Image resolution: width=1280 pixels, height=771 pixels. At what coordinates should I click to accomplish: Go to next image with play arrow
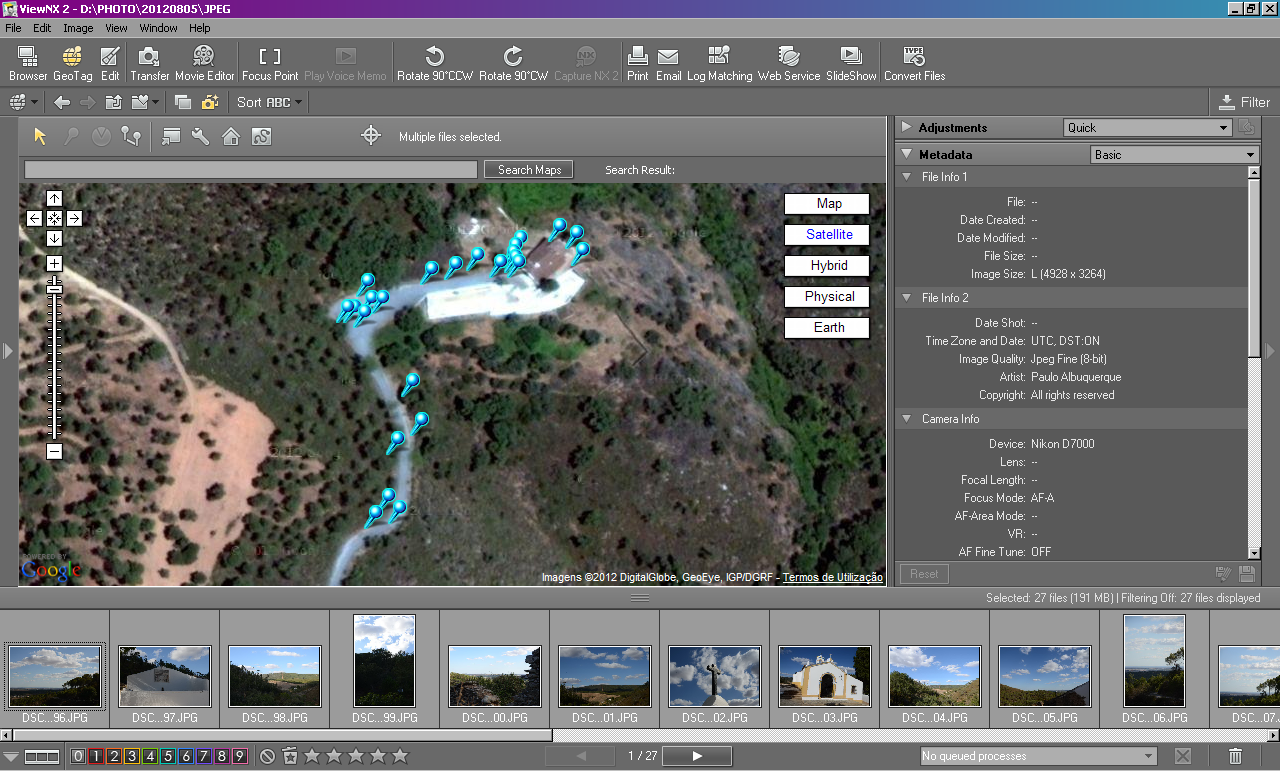[697, 756]
